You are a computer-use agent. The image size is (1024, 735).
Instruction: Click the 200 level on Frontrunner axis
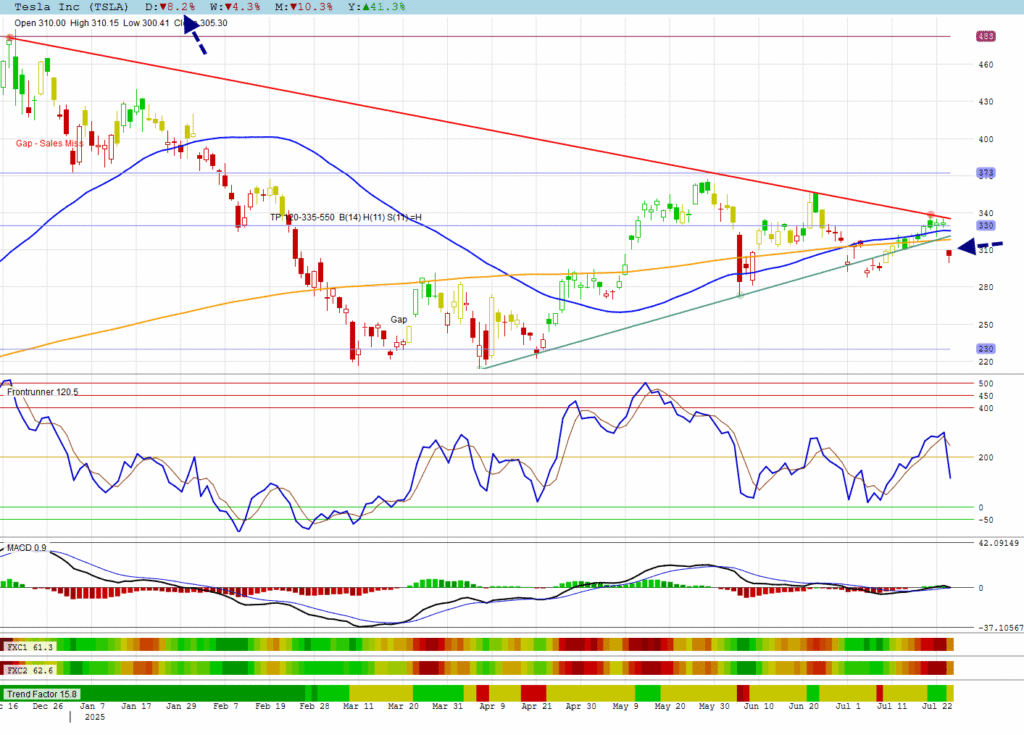pos(985,457)
